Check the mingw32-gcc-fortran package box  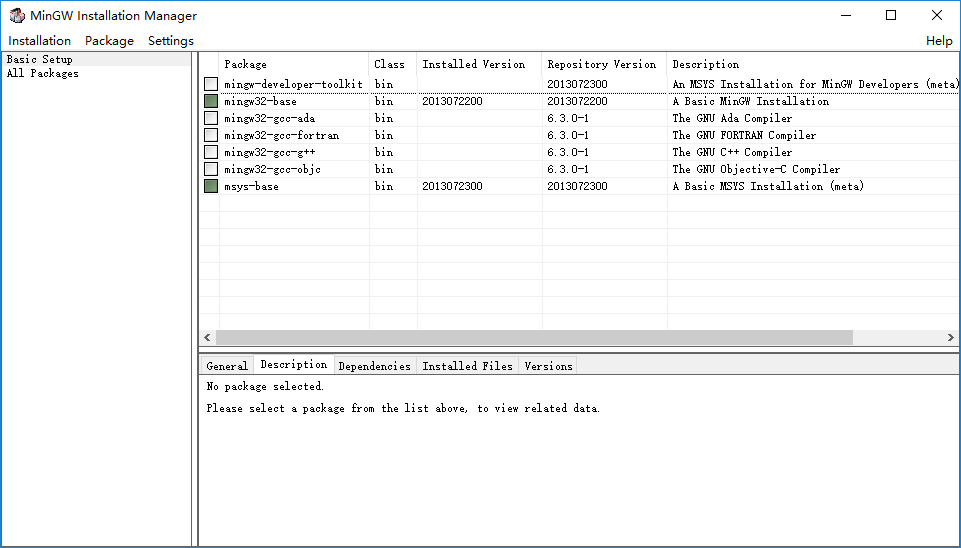pos(211,135)
